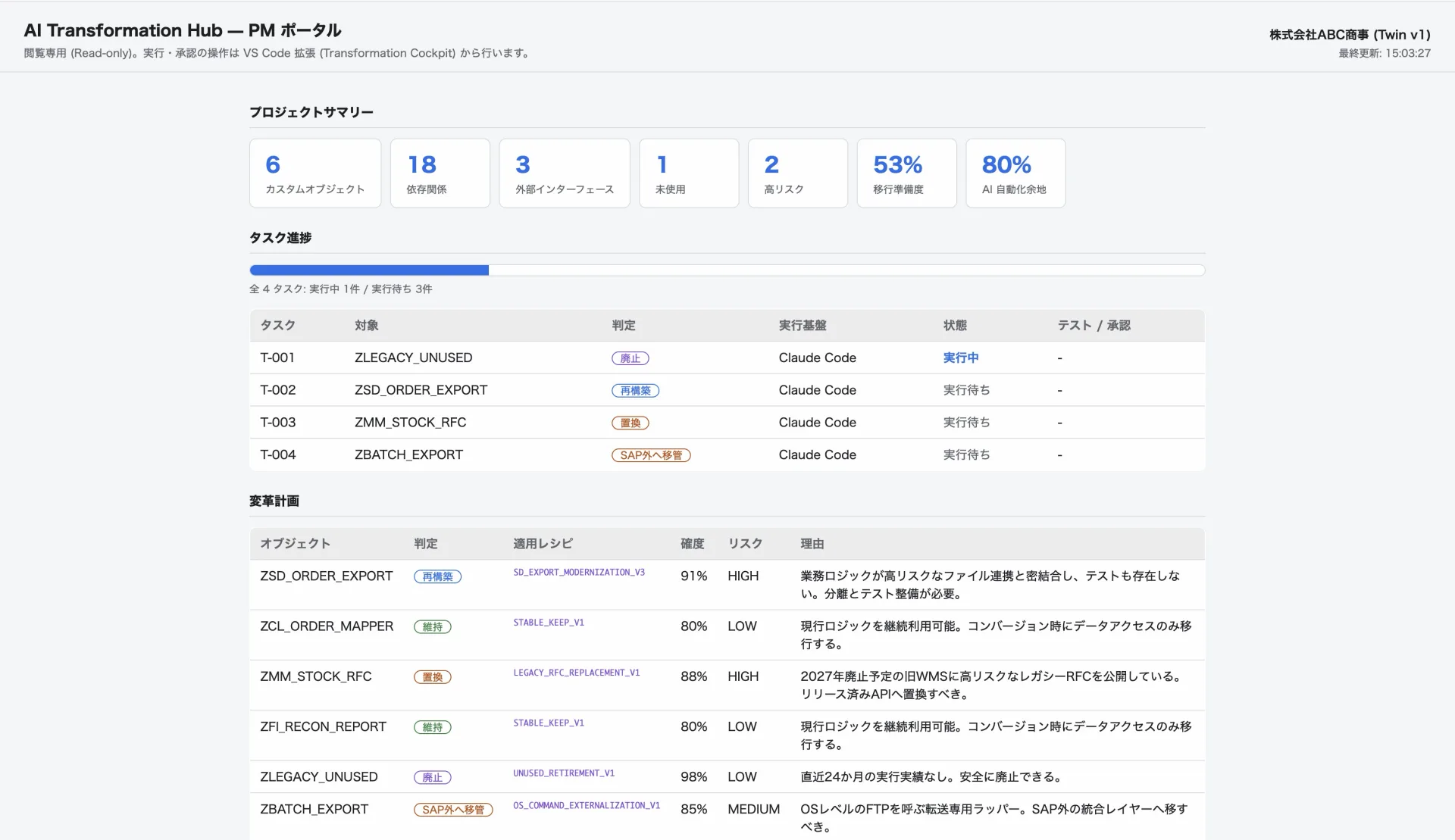Click the テスト / 承認 column header
Viewport: 1455px width, 840px height.
tap(1094, 326)
